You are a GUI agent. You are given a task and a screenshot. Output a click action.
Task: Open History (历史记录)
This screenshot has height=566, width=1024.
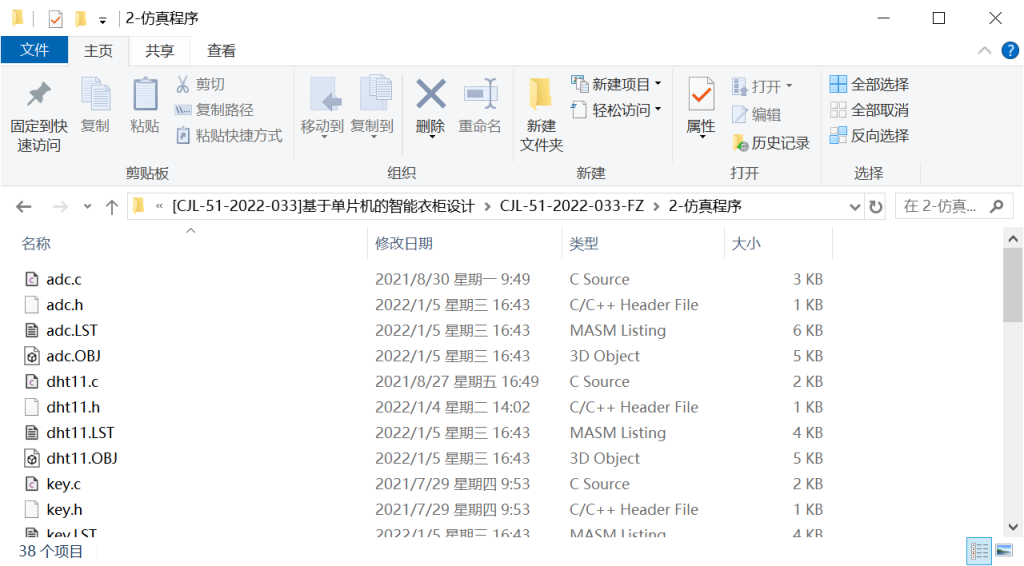point(771,143)
